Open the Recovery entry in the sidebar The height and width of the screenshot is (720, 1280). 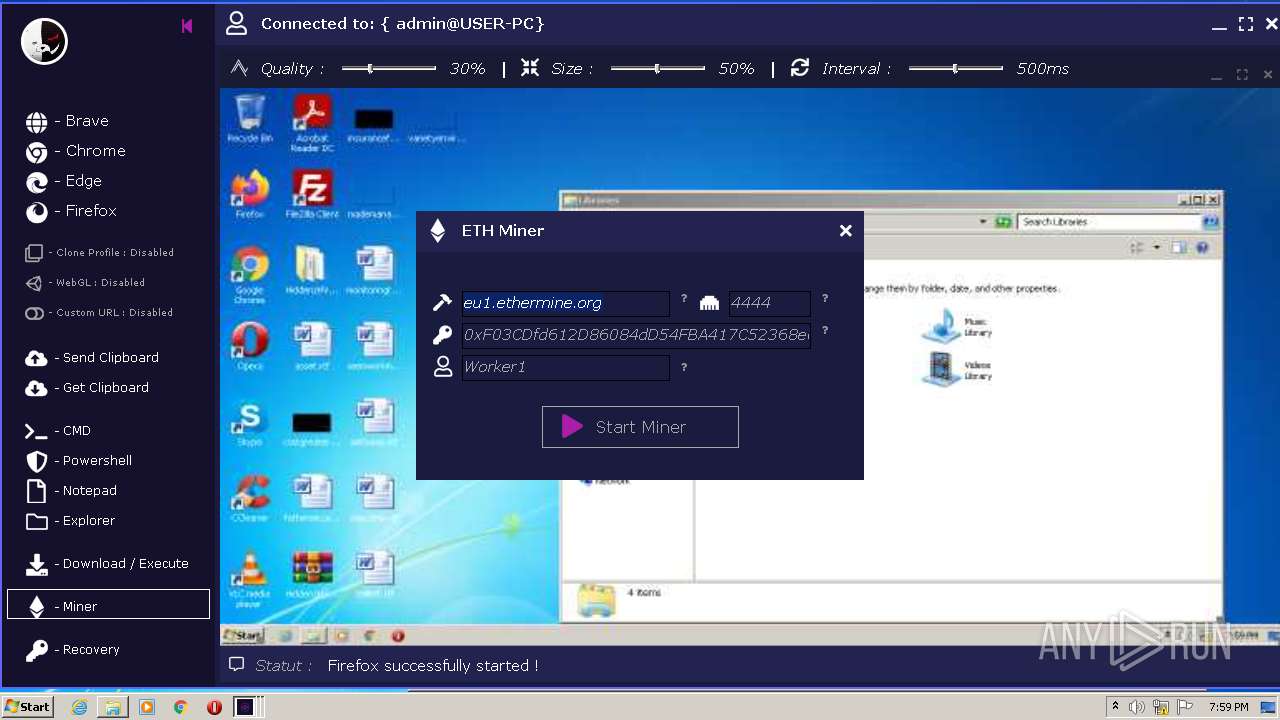73,650
